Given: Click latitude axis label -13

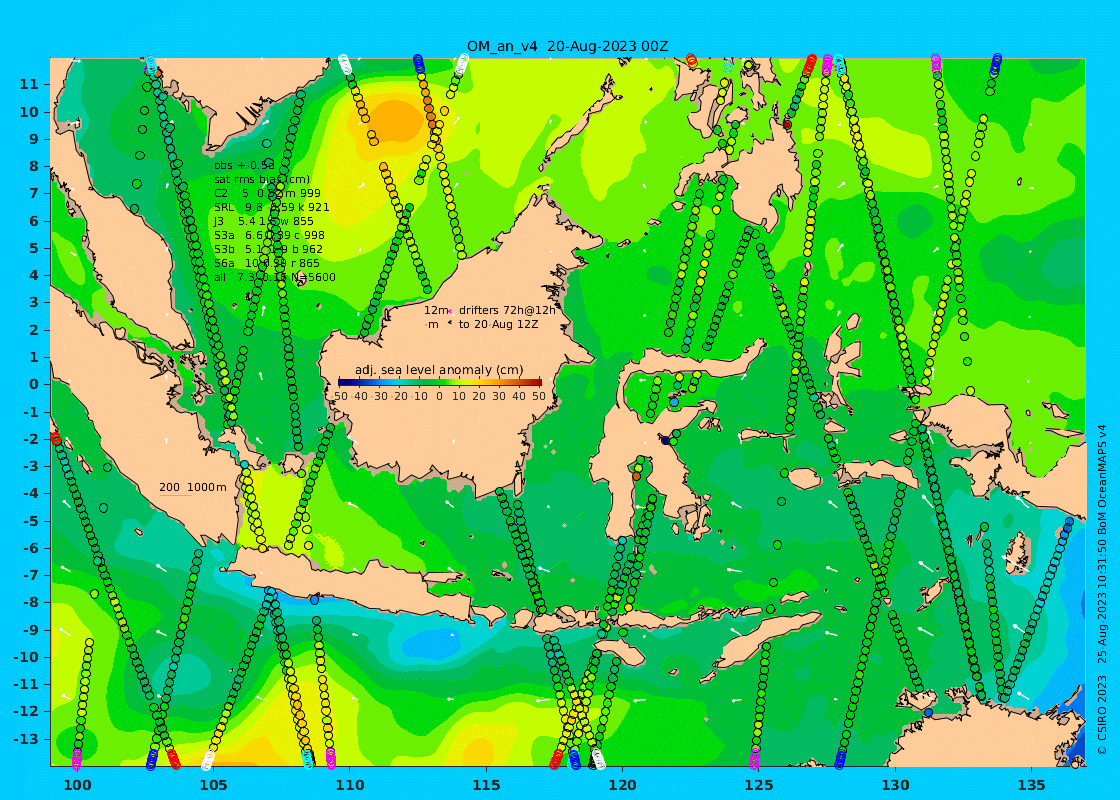Looking at the screenshot, I should tap(26, 739).
